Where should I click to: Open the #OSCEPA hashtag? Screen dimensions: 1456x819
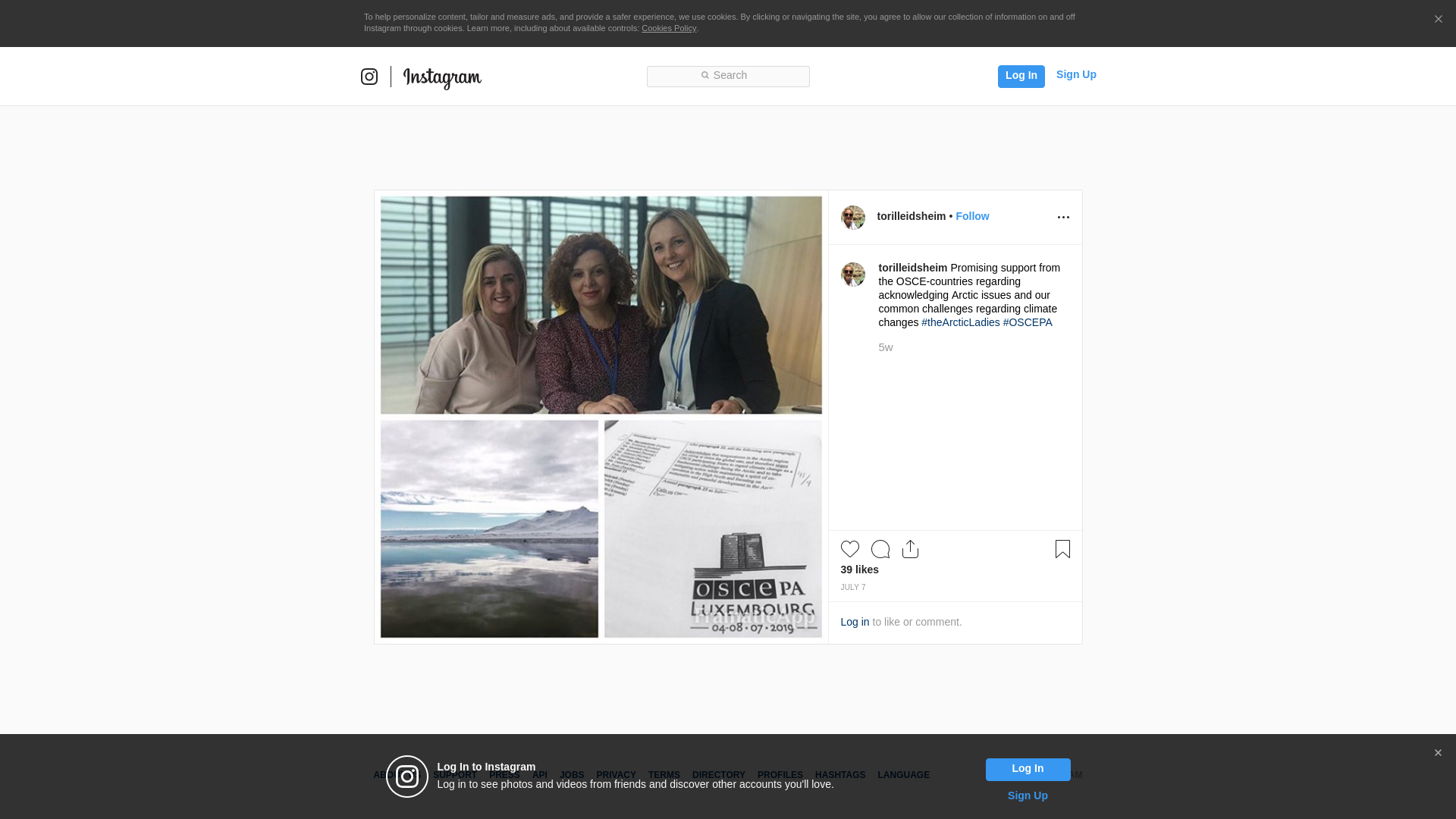pyautogui.click(x=1027, y=322)
